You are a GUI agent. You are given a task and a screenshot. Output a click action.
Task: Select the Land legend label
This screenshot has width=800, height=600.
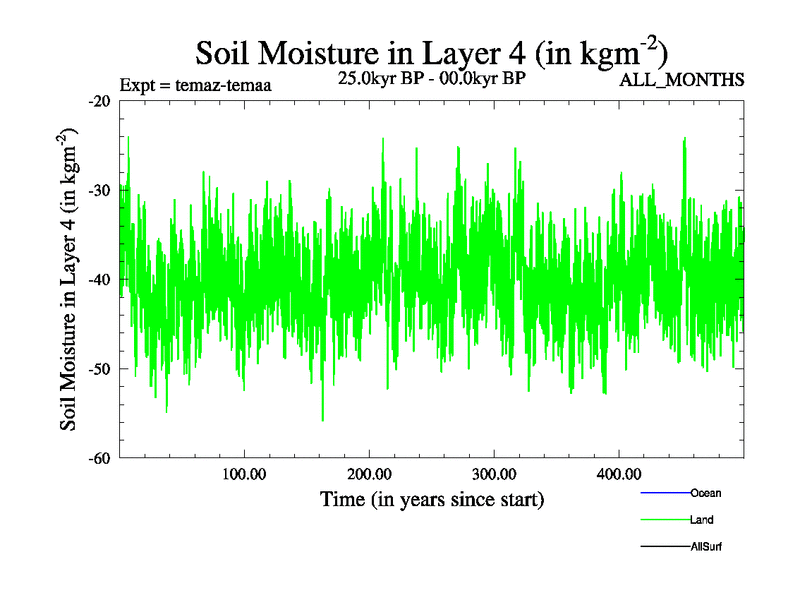click(701, 520)
